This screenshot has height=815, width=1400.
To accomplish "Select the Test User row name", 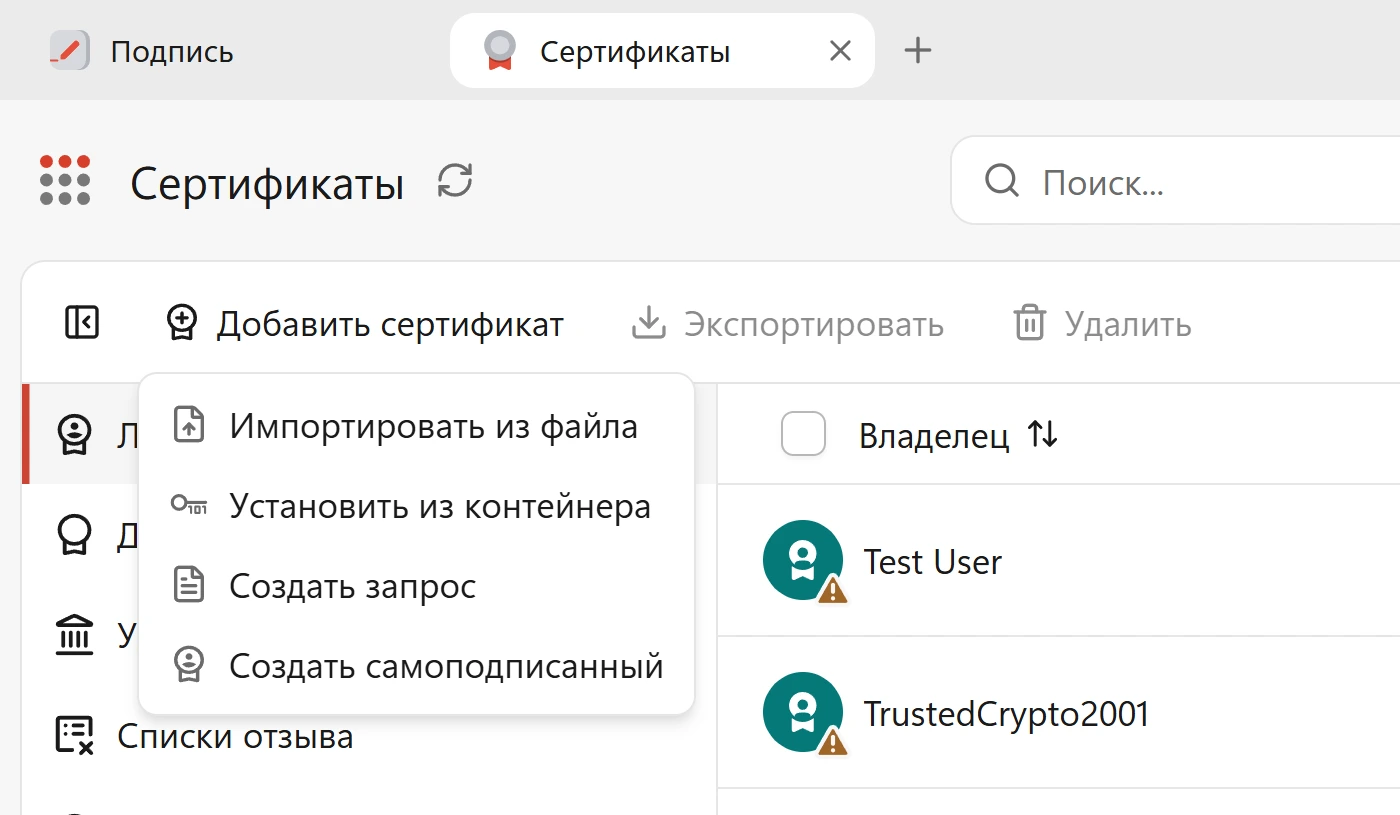I will click(933, 562).
